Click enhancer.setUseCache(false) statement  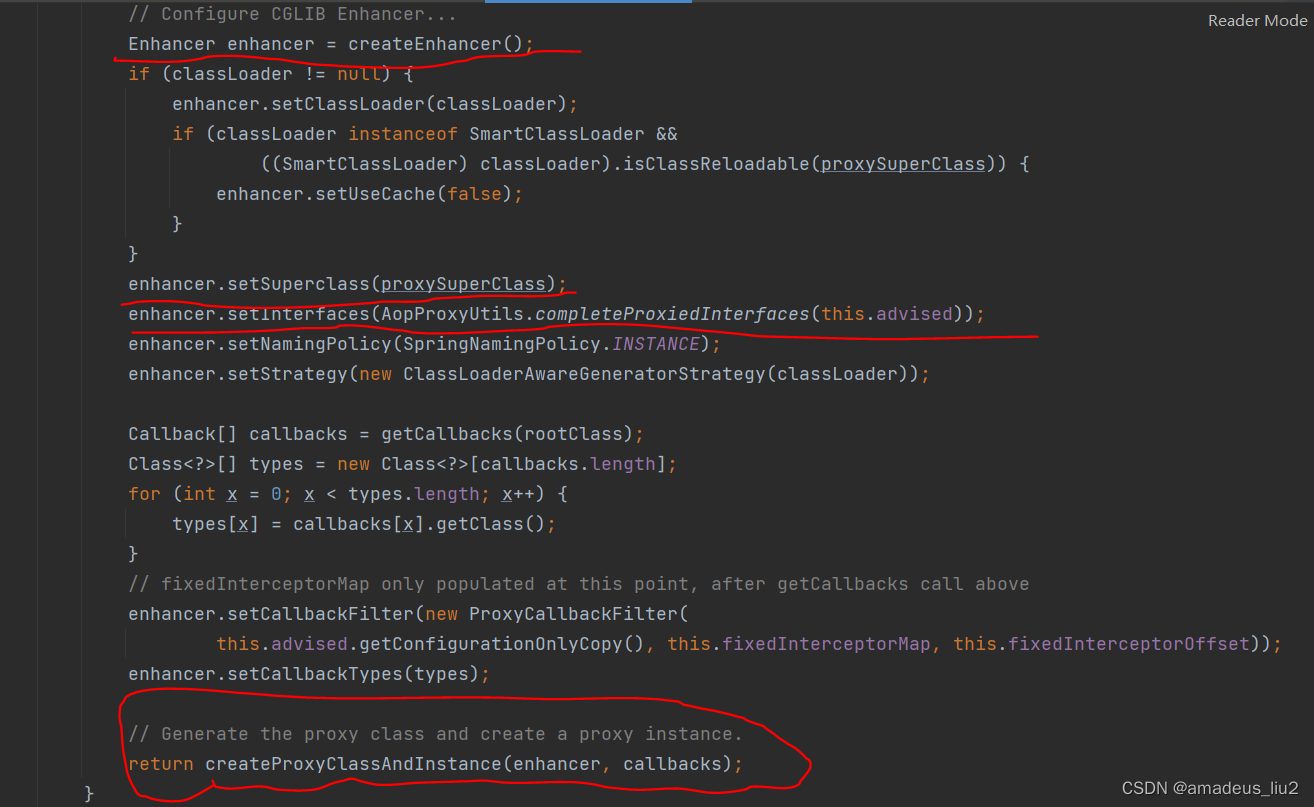point(370,194)
